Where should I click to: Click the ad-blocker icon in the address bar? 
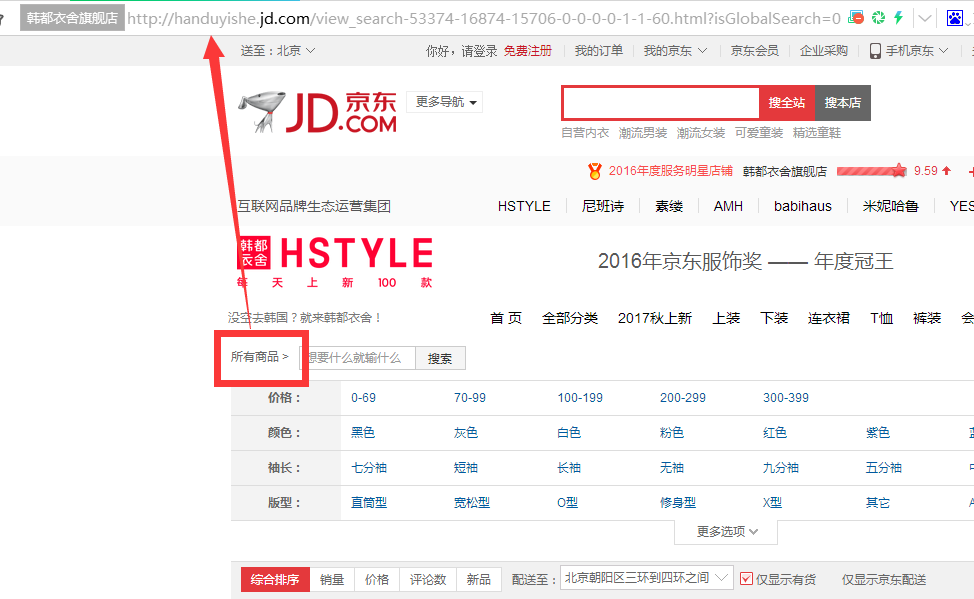(856, 17)
